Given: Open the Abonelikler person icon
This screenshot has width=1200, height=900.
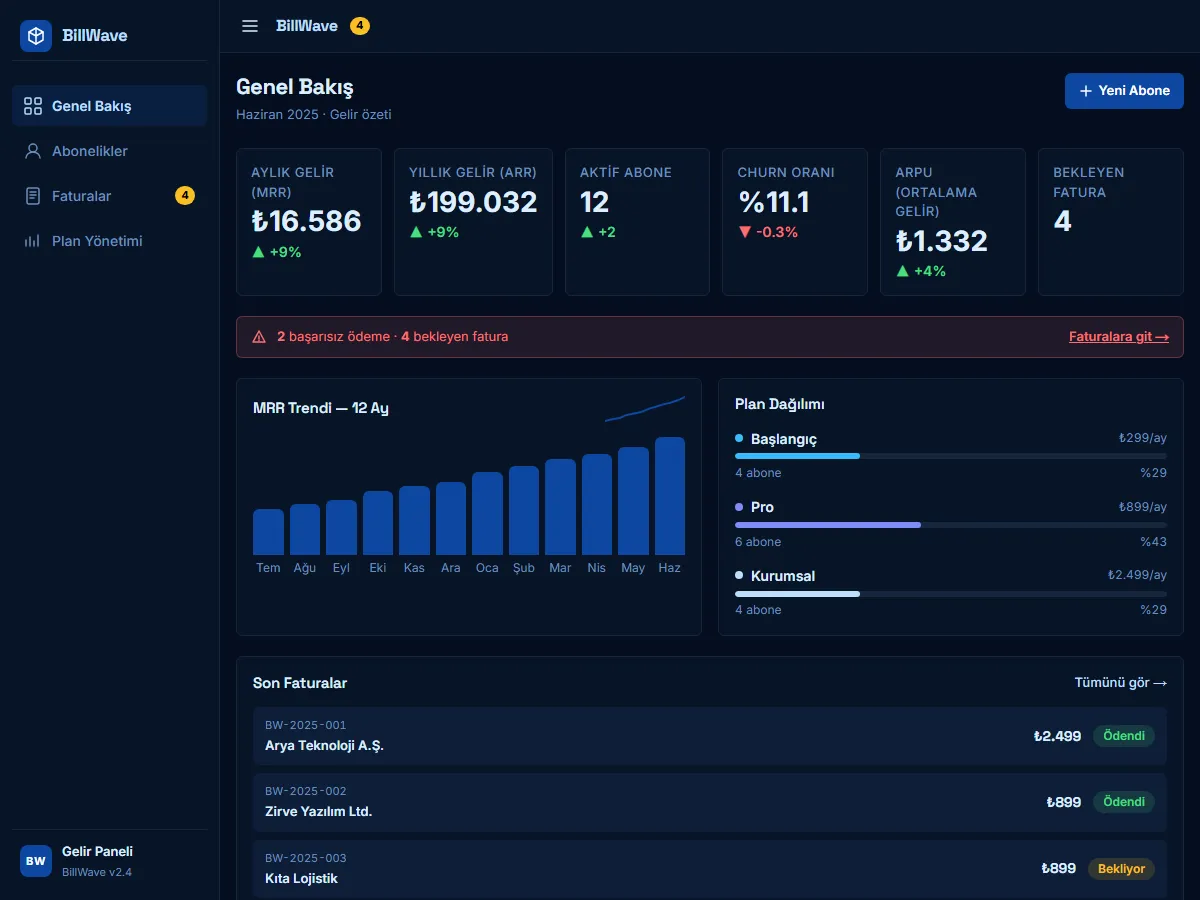Looking at the screenshot, I should [33, 151].
